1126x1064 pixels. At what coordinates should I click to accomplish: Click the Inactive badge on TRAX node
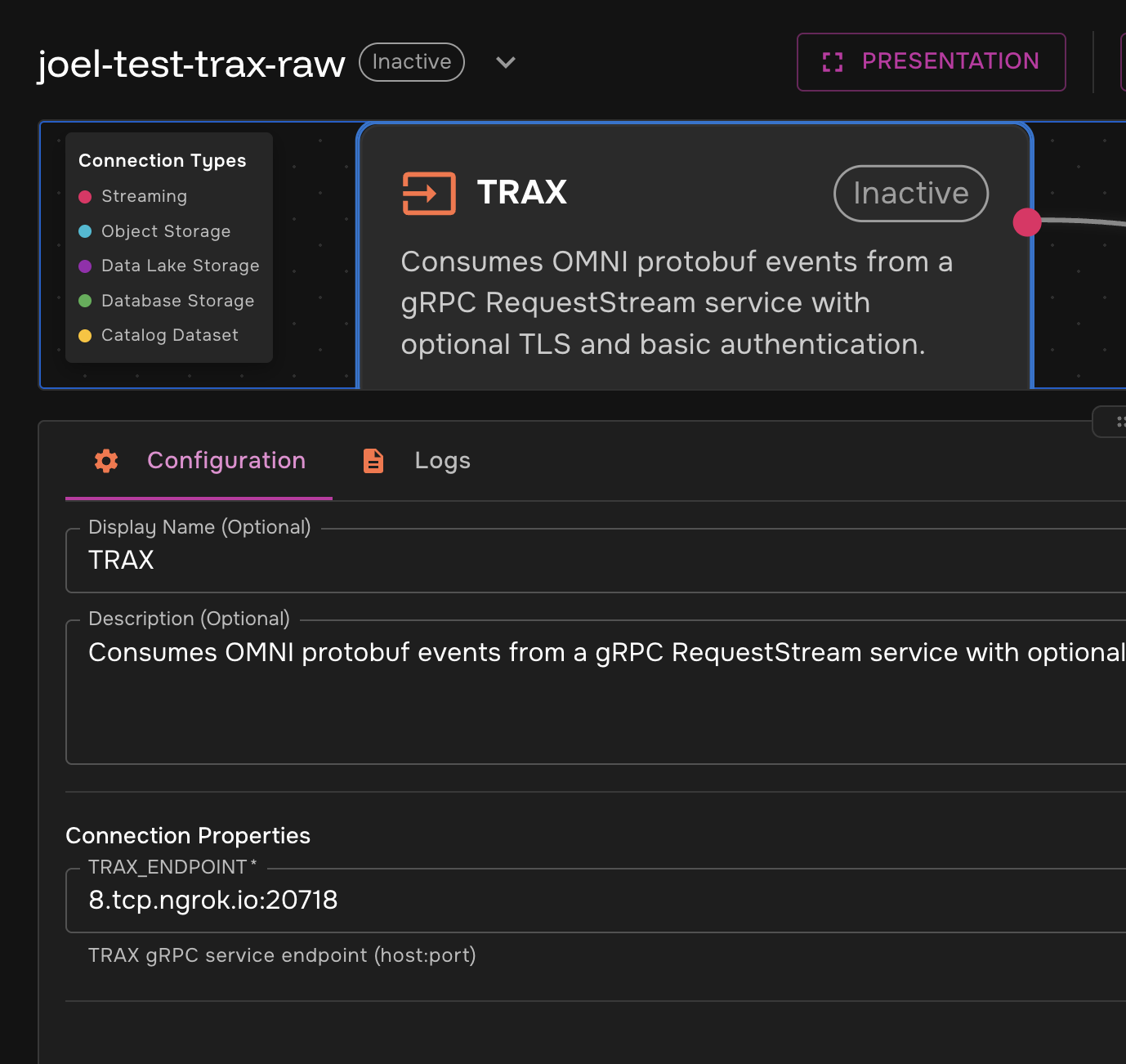(911, 194)
